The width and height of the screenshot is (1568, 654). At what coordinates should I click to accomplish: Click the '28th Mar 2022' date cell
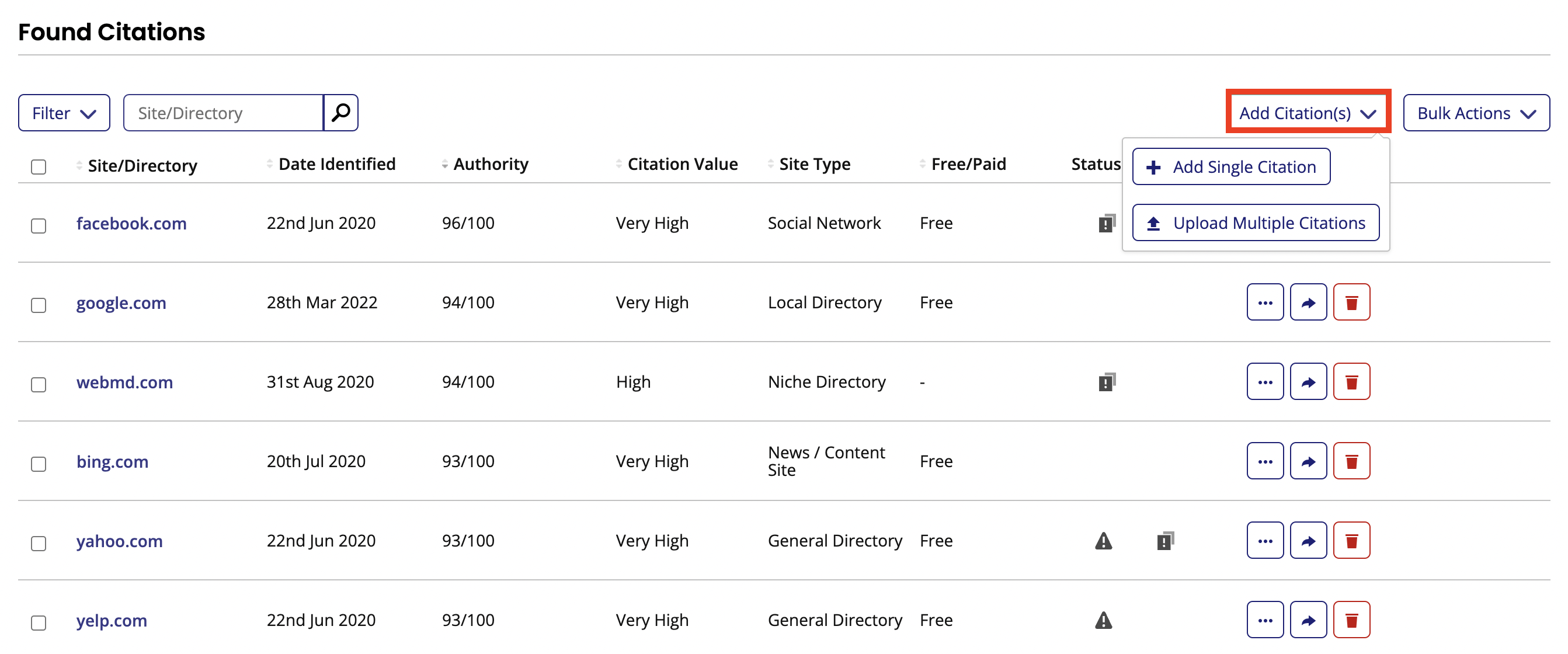point(322,302)
